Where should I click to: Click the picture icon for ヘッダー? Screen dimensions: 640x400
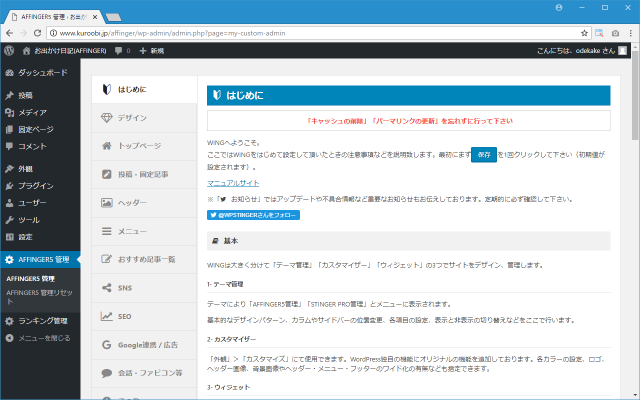click(107, 202)
